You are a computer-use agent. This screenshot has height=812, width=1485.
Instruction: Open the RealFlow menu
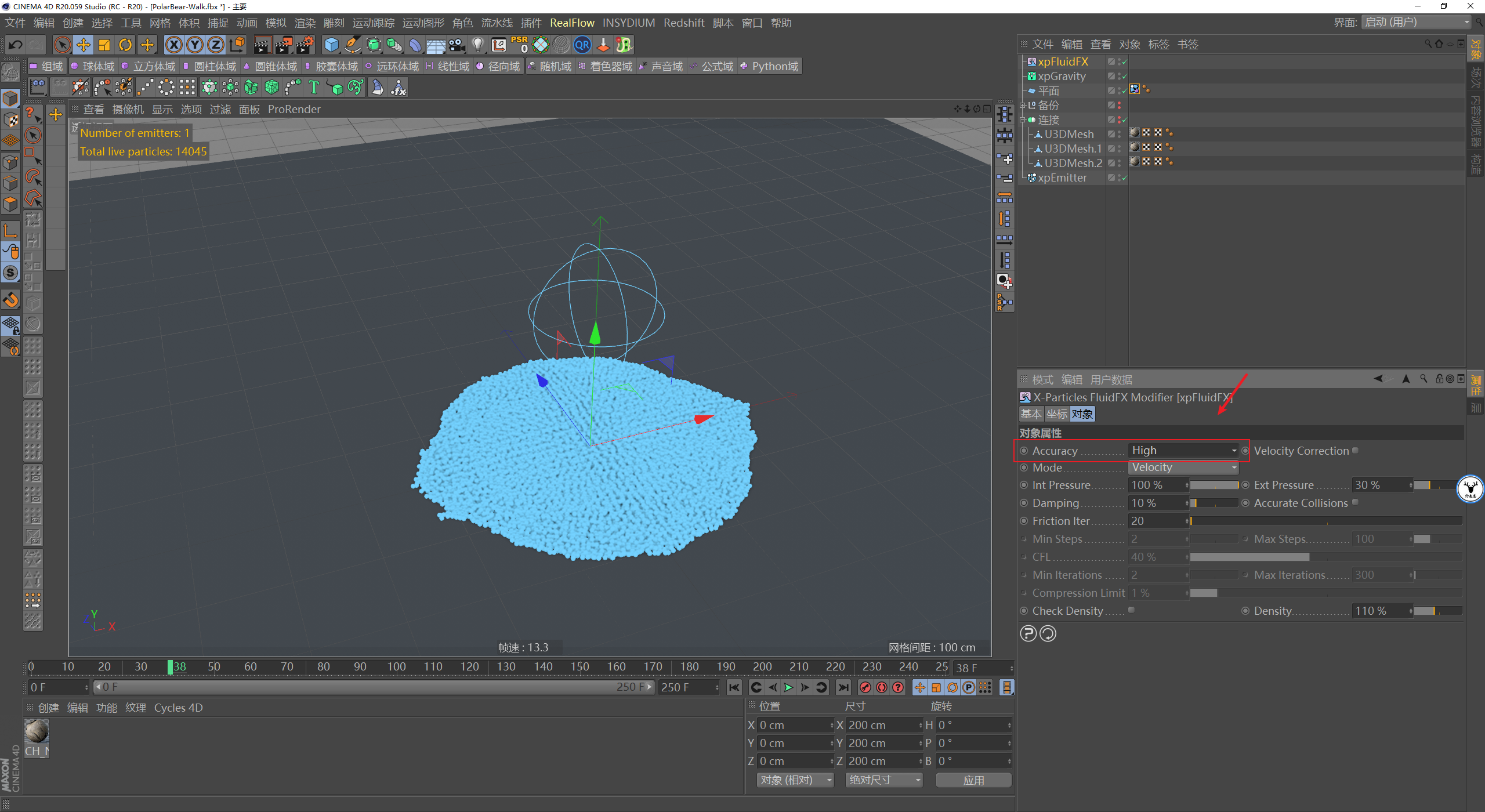click(x=572, y=23)
